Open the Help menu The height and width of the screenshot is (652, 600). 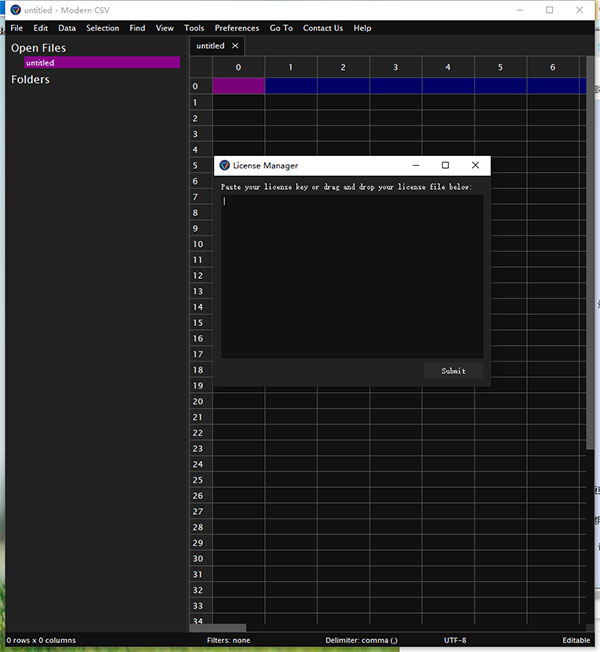pyautogui.click(x=362, y=28)
